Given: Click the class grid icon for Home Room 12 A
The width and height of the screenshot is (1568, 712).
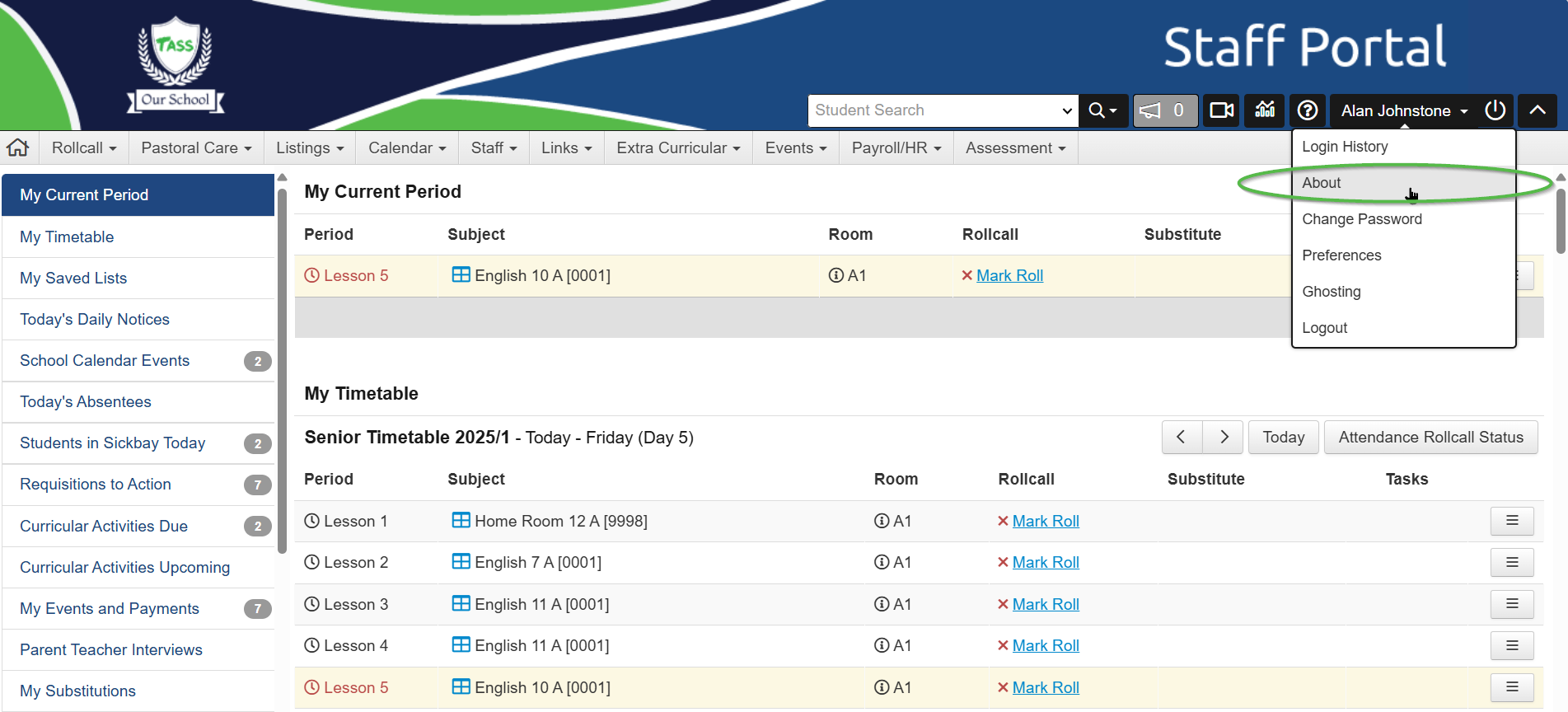Looking at the screenshot, I should [461, 521].
